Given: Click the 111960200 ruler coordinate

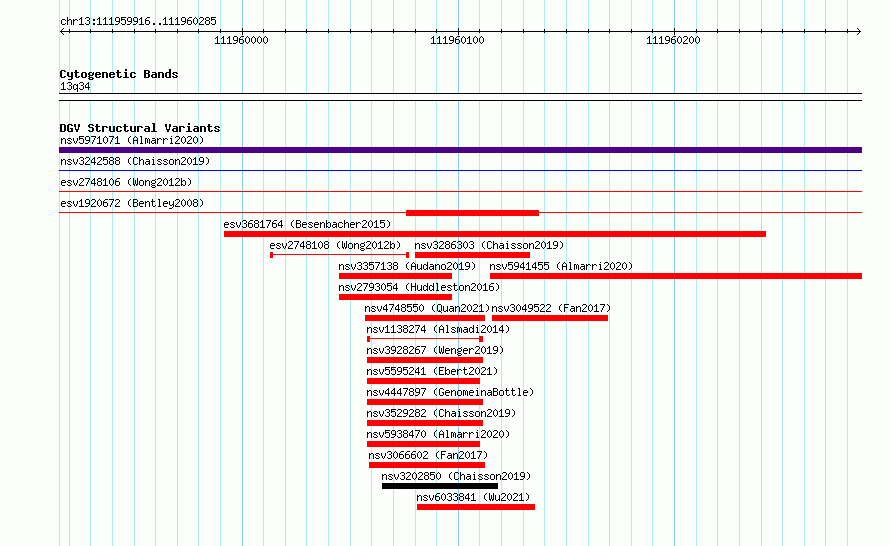Looking at the screenshot, I should click(x=673, y=40).
